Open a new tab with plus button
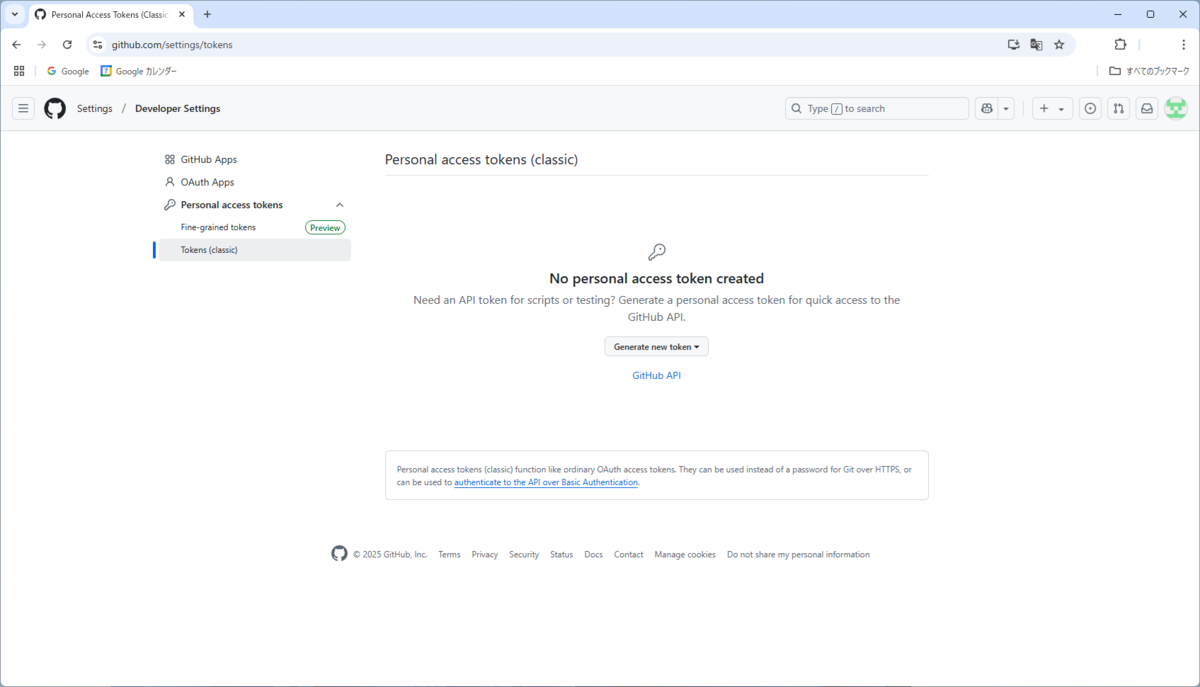This screenshot has width=1200, height=687. (207, 14)
